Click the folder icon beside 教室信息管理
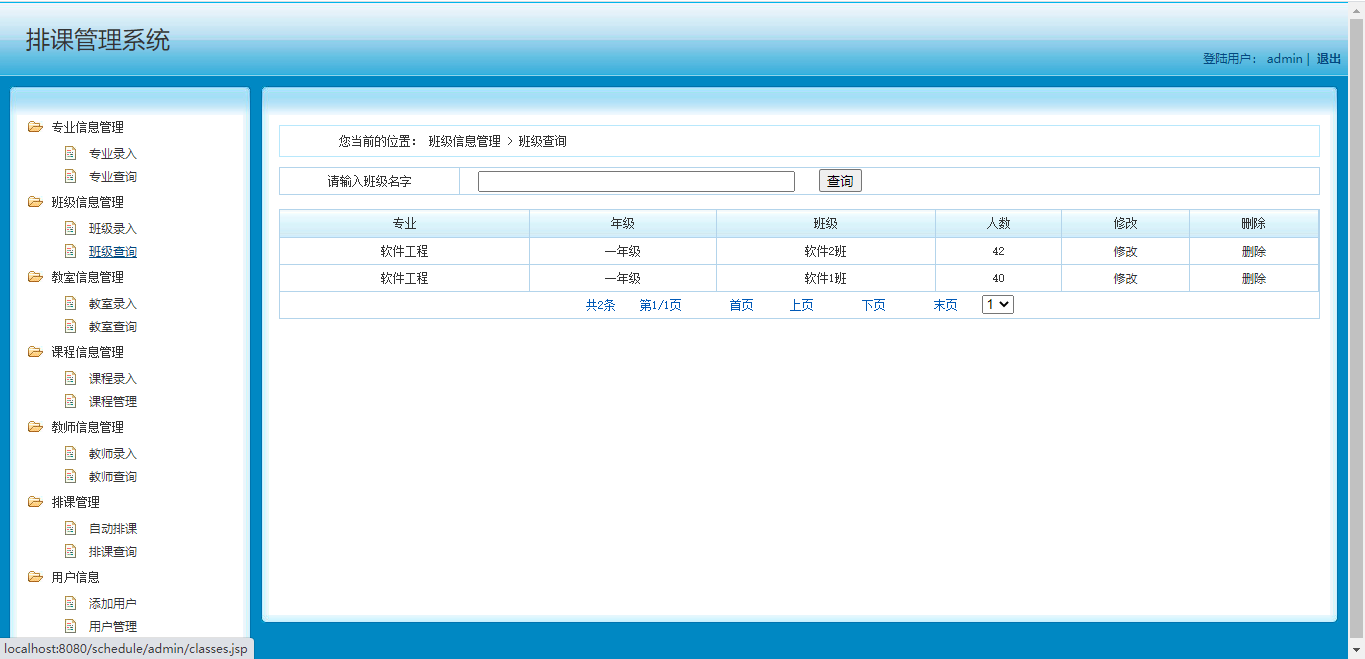1365x659 pixels. click(34, 277)
